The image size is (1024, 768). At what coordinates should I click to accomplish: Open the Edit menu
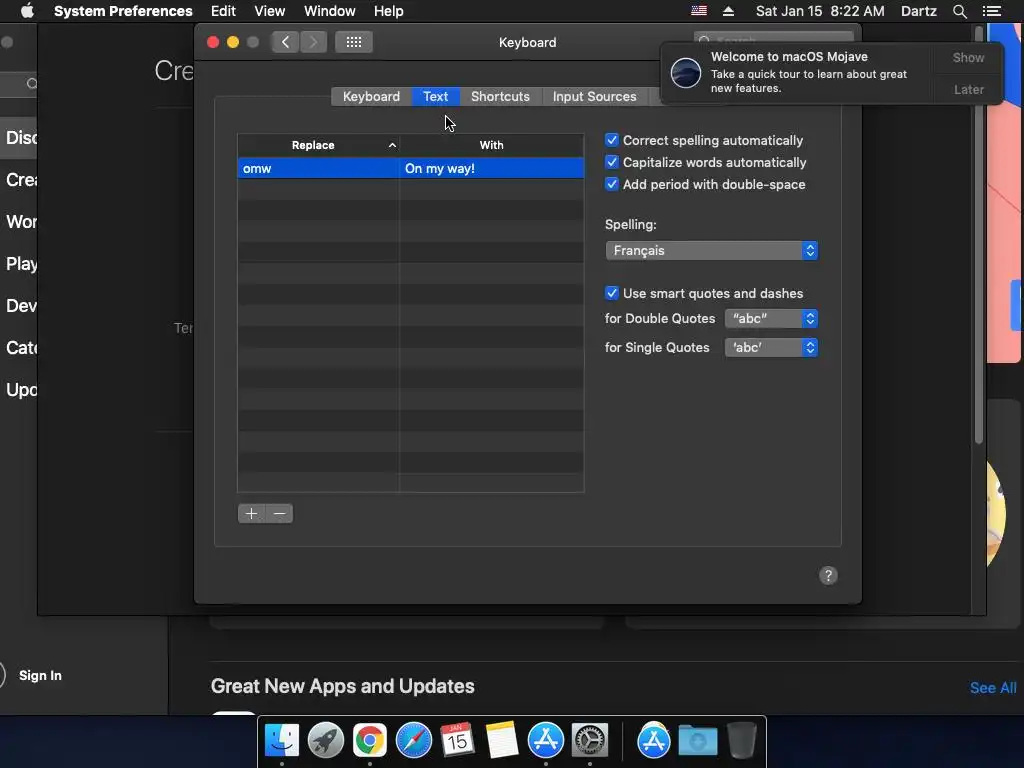223,11
